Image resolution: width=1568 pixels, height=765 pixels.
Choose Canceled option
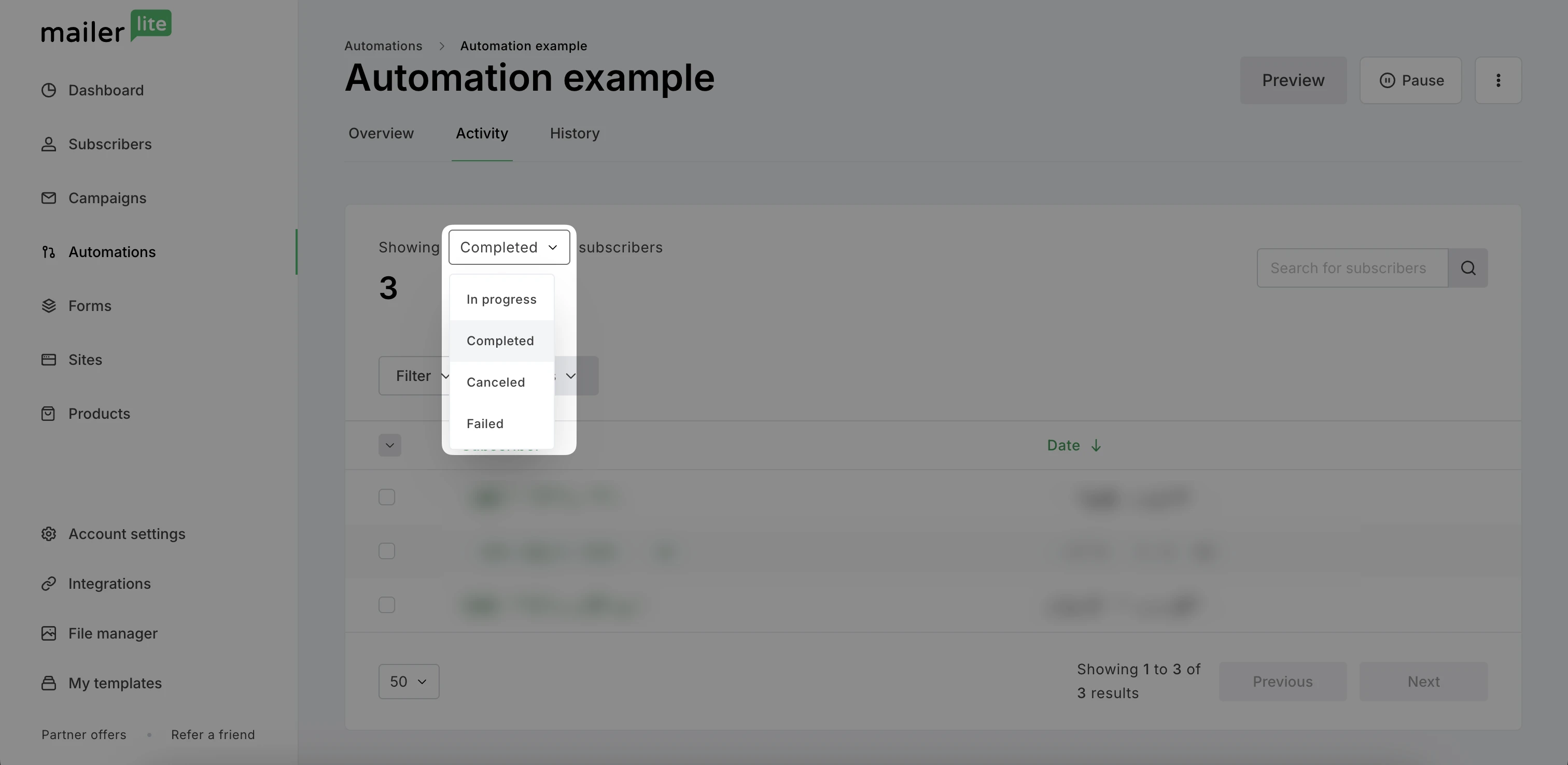501,382
